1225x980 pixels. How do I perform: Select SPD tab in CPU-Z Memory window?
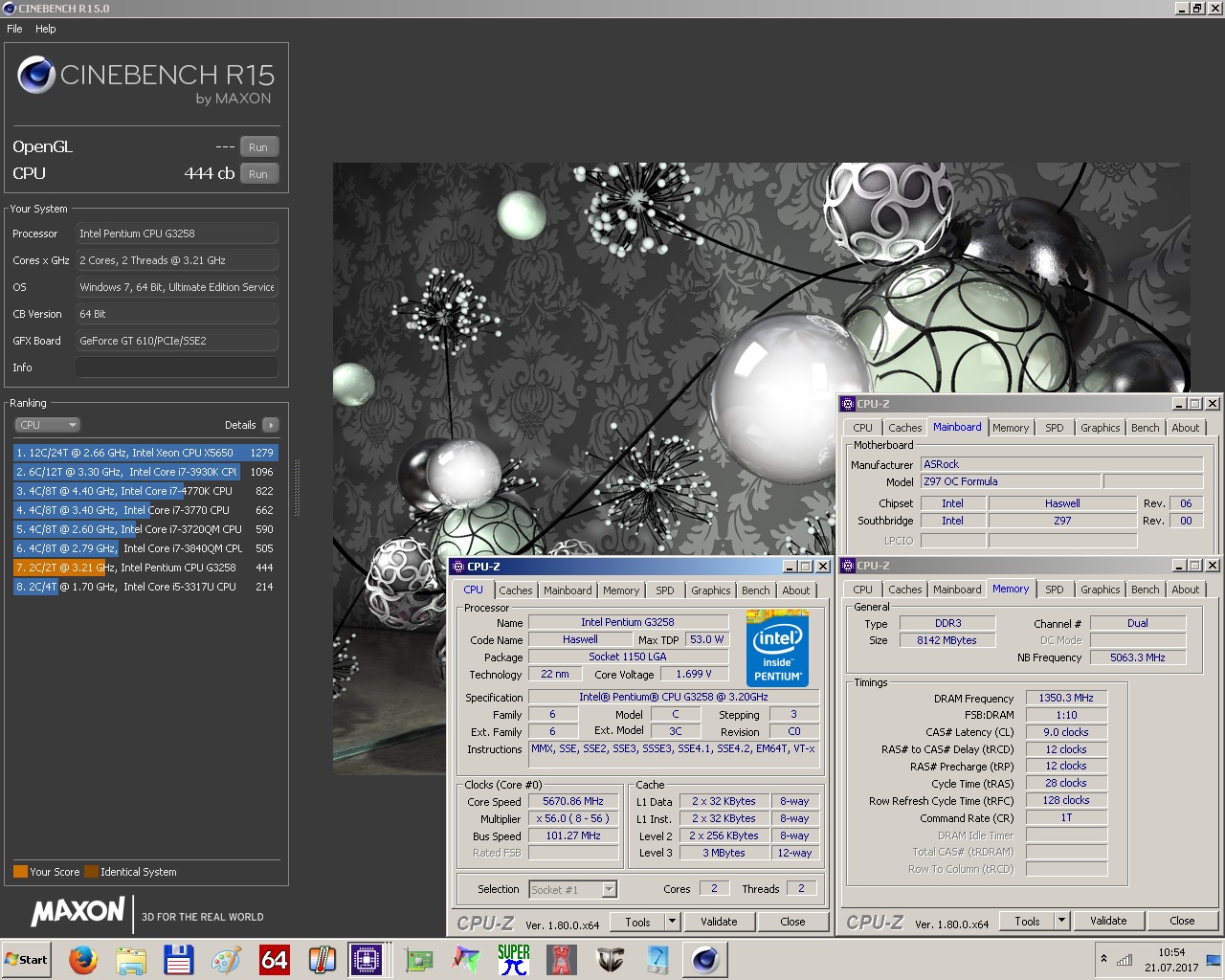tap(1054, 590)
